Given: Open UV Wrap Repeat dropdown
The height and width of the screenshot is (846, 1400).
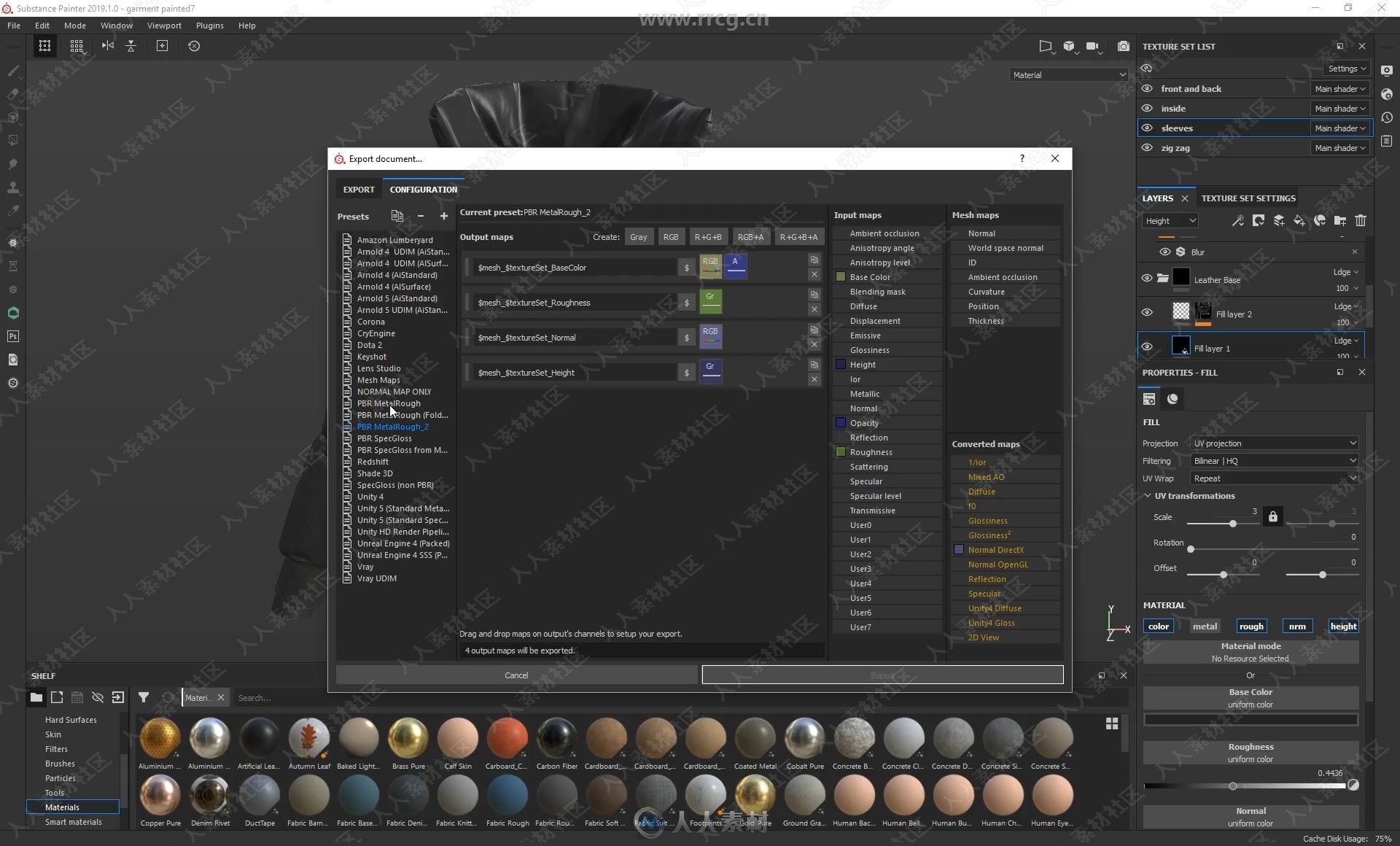Looking at the screenshot, I should click(x=1275, y=478).
